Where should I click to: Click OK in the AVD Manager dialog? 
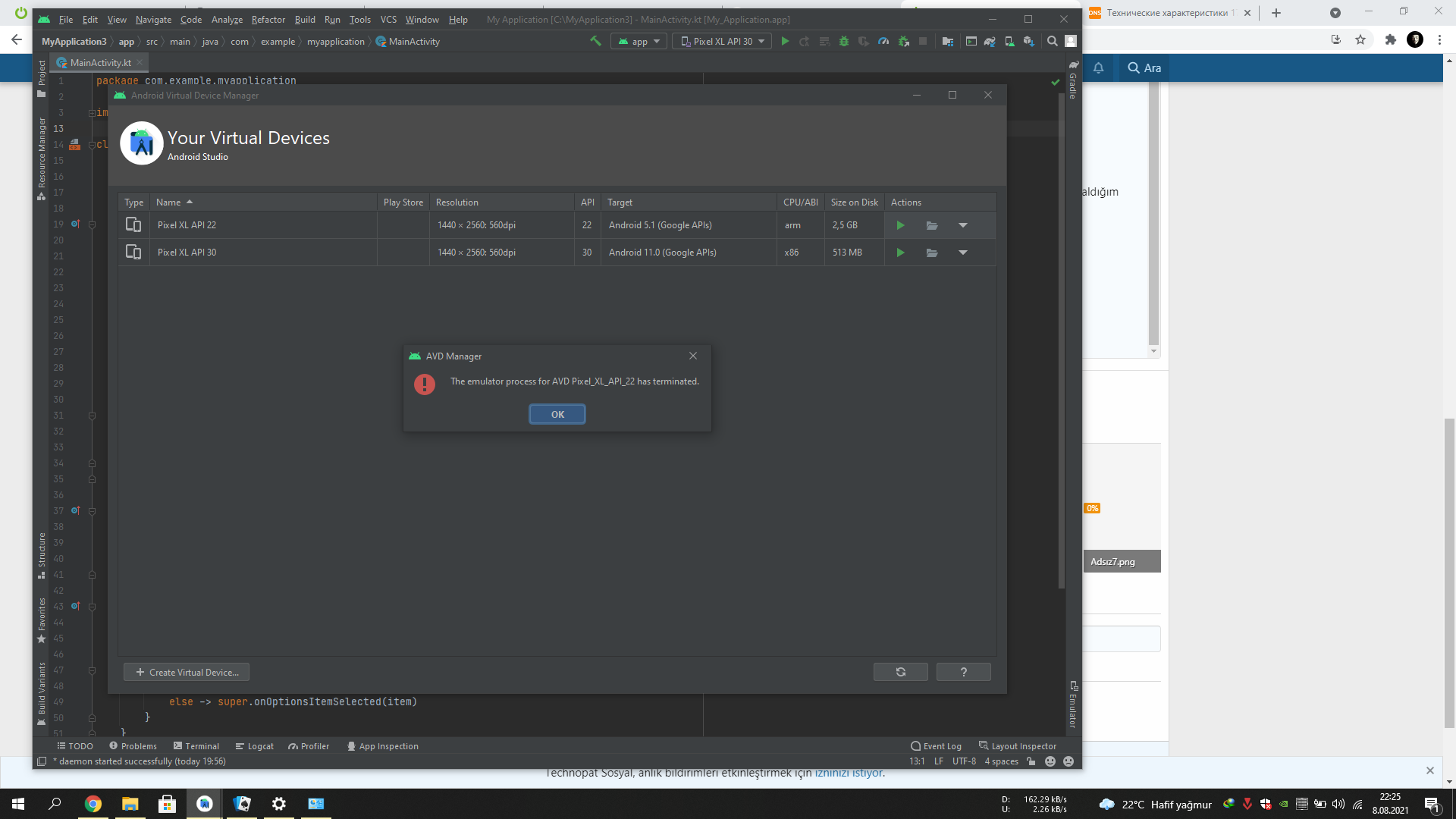click(557, 414)
